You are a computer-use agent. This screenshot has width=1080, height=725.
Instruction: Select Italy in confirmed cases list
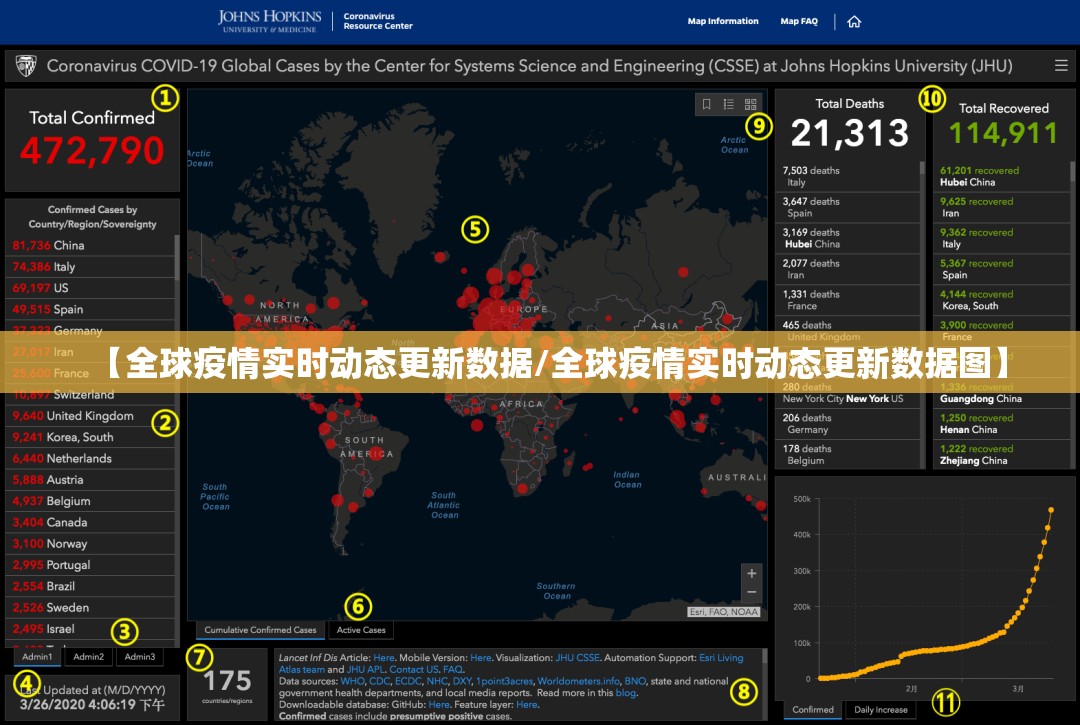[x=64, y=267]
